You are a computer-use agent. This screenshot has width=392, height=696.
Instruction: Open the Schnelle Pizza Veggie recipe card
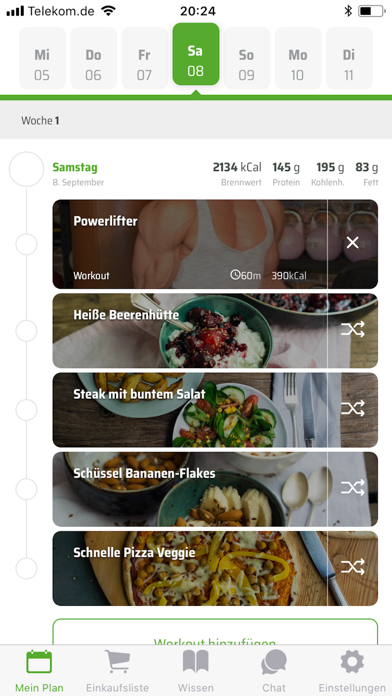[195, 569]
